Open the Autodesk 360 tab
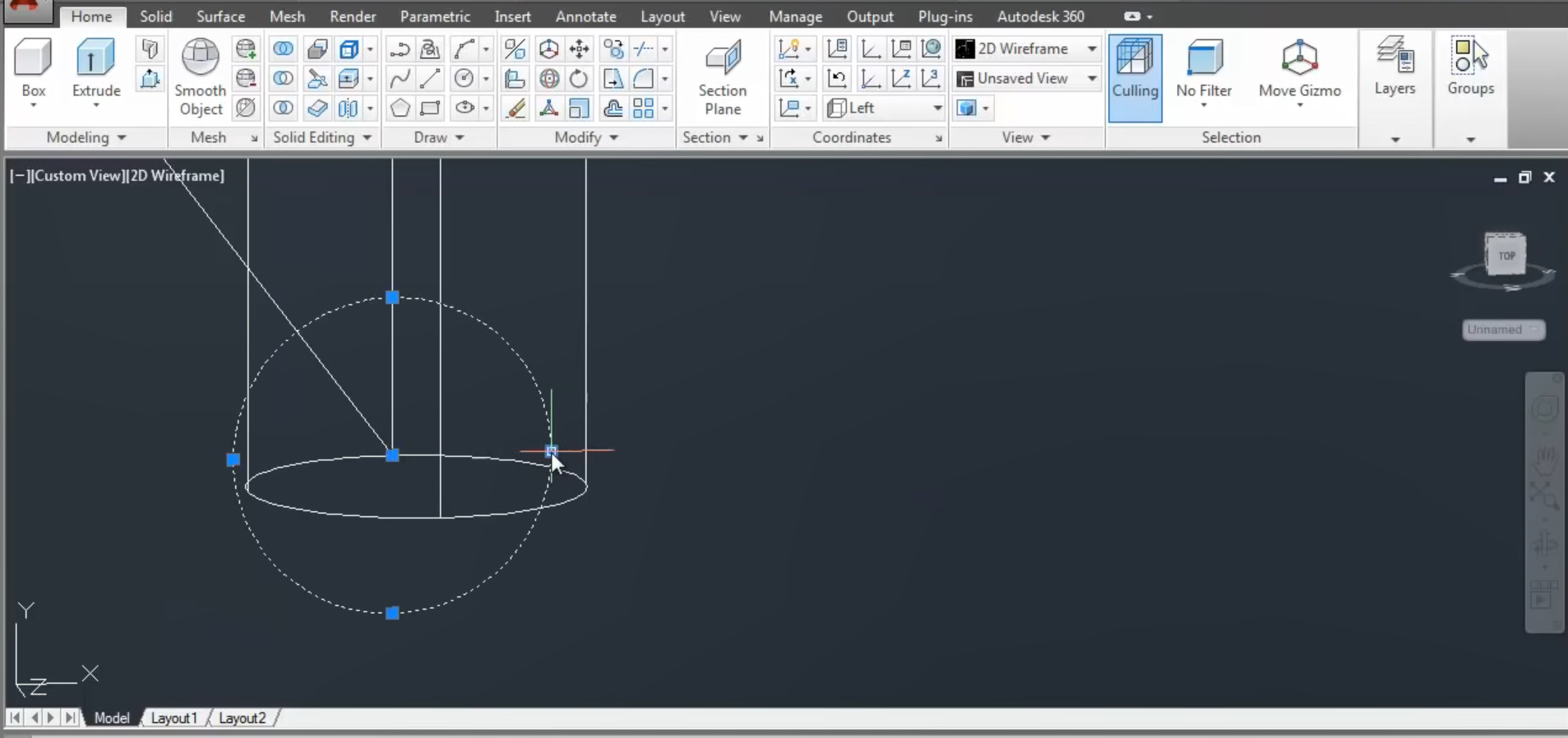 tap(1041, 16)
